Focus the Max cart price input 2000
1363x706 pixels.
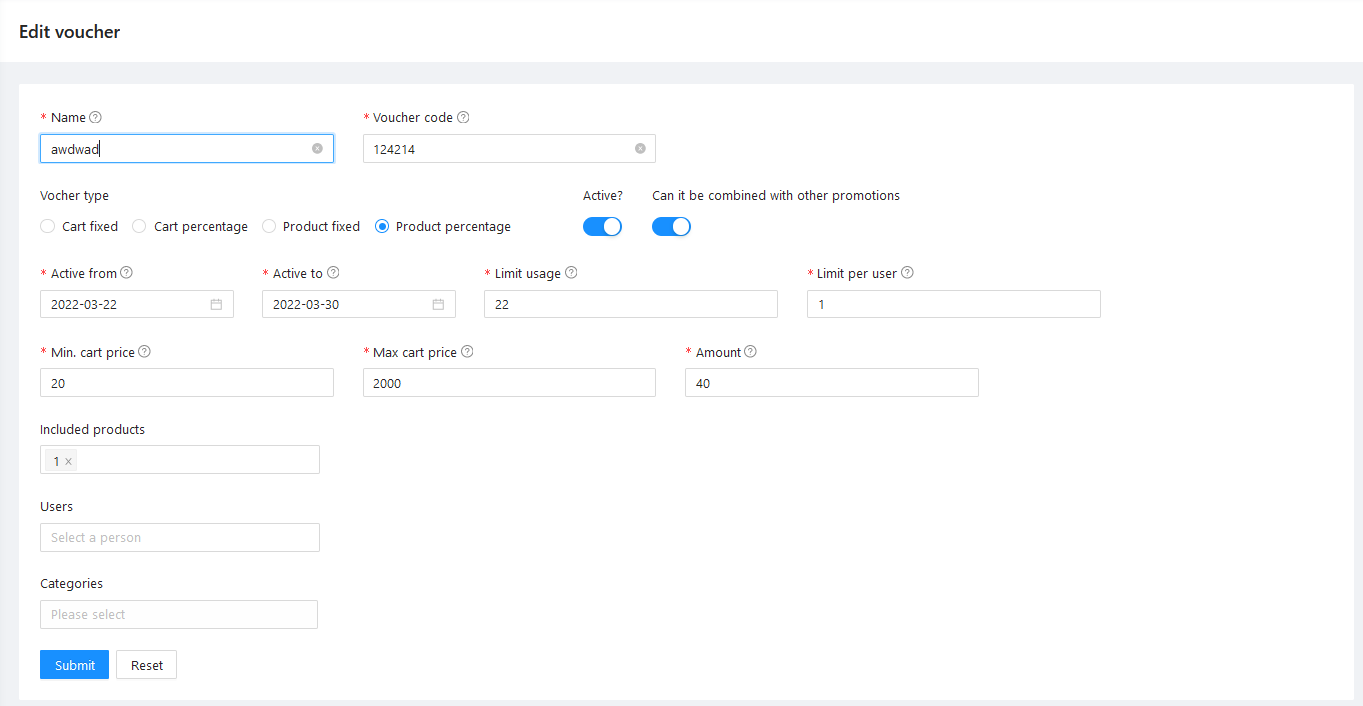click(509, 383)
